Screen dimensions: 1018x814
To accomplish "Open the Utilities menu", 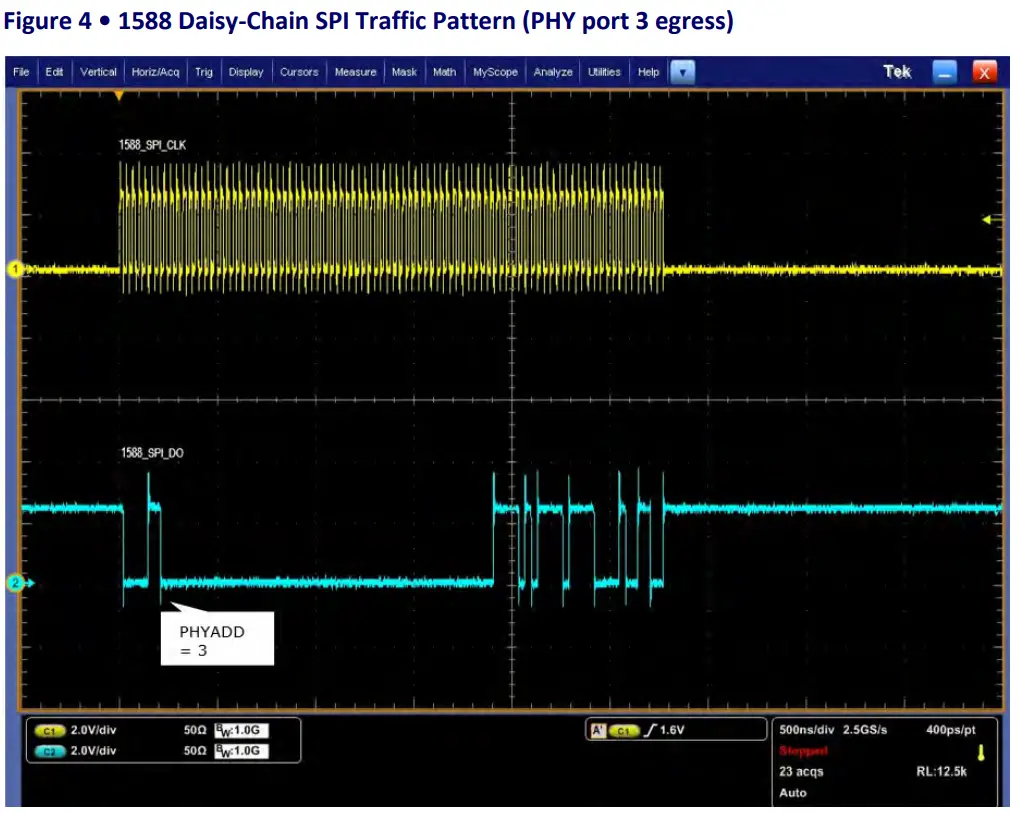I will pos(604,72).
